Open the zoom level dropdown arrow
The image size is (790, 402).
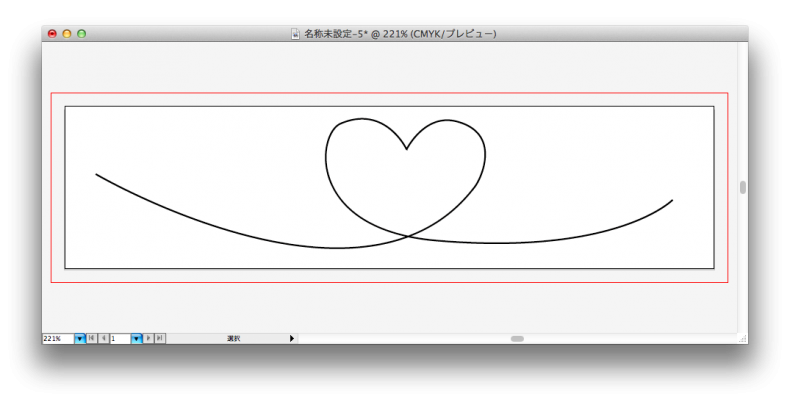click(80, 339)
